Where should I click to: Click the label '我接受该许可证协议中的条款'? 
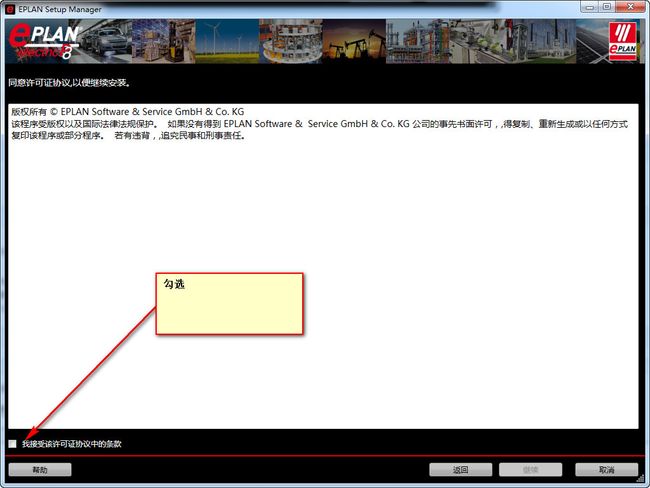coord(72,444)
